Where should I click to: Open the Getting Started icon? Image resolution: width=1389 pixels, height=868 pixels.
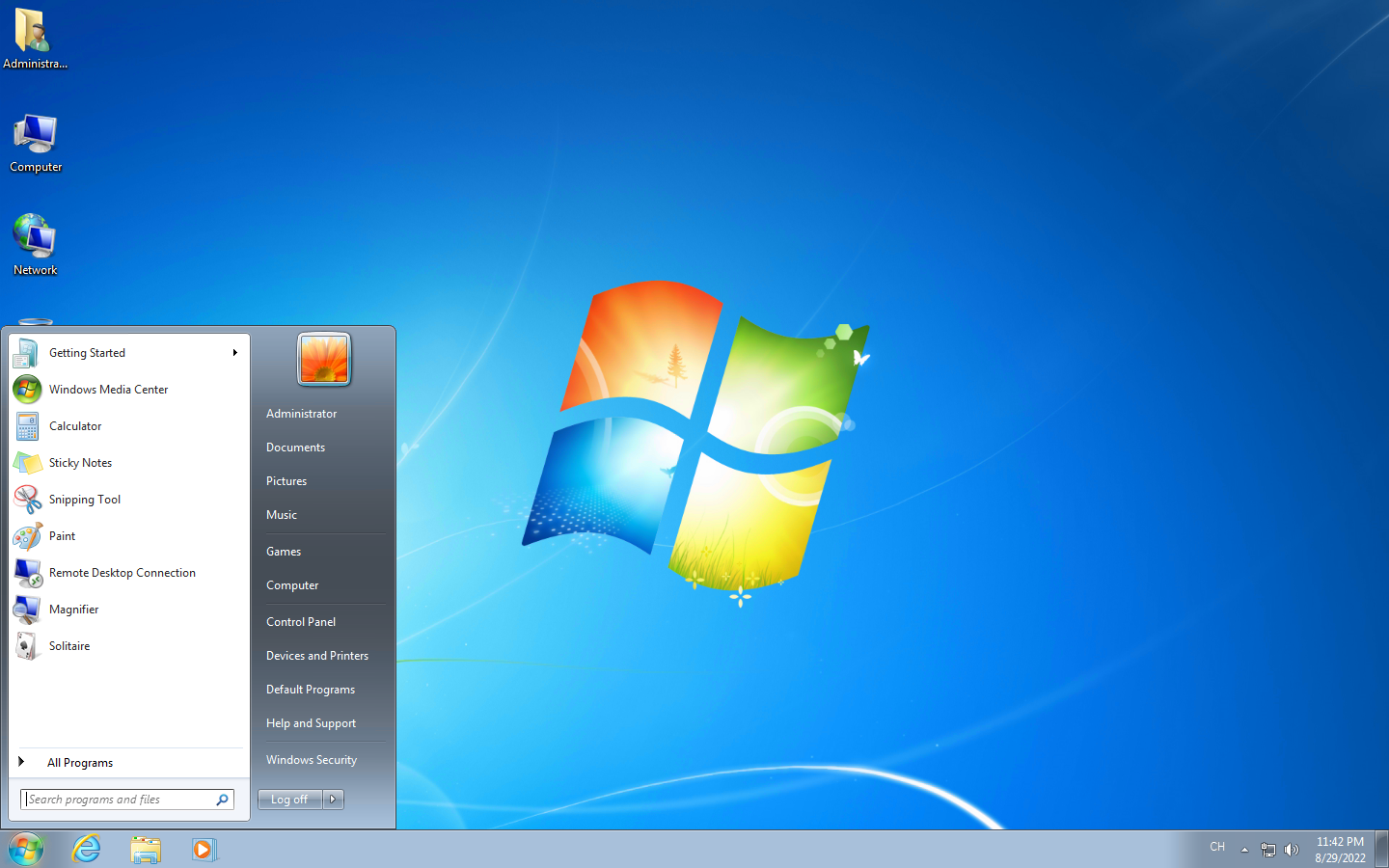click(27, 353)
